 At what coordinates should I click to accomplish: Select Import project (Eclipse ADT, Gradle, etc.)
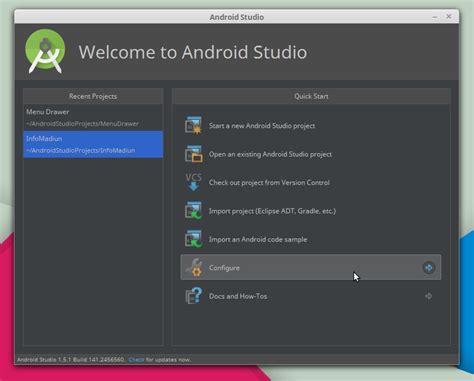pos(311,211)
